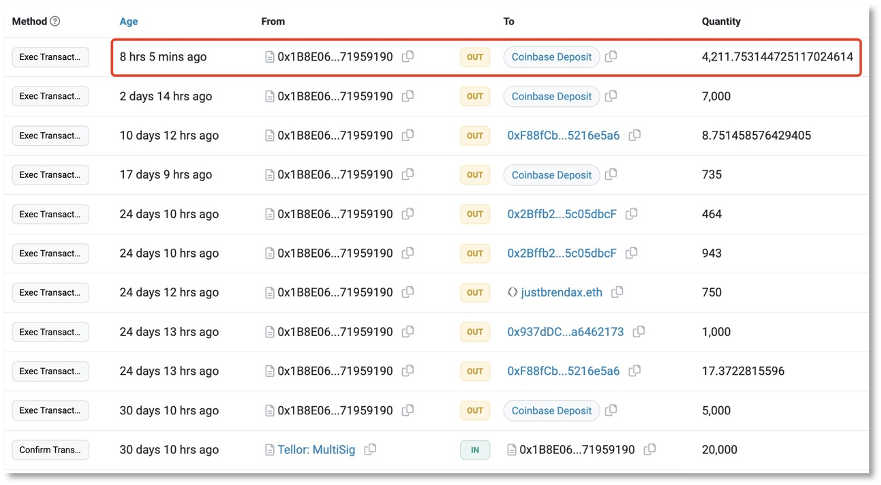Open the justbrendax.eth address link
881x485 pixels.
click(x=561, y=292)
